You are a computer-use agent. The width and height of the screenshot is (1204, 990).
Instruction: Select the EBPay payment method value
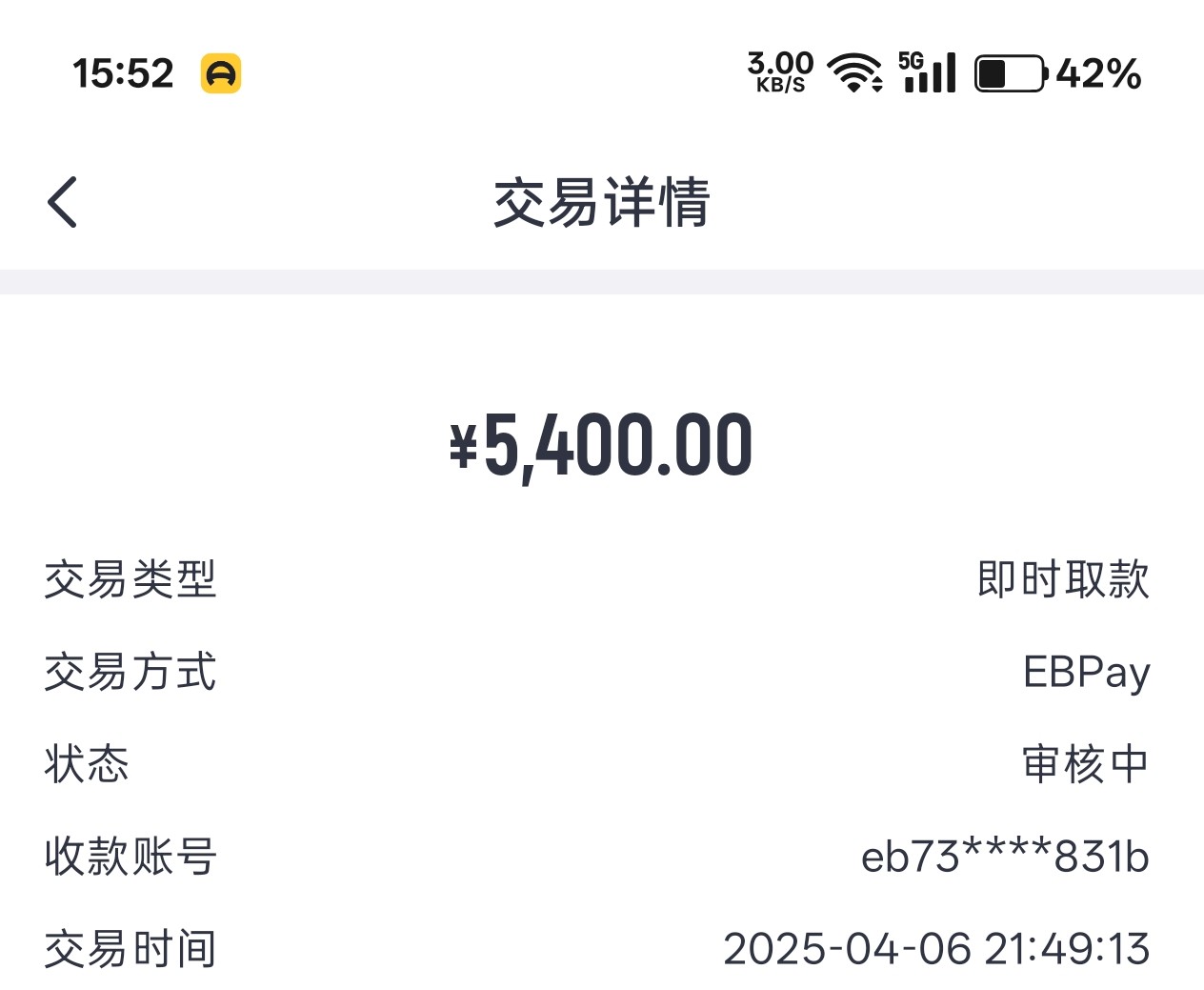click(x=1086, y=673)
